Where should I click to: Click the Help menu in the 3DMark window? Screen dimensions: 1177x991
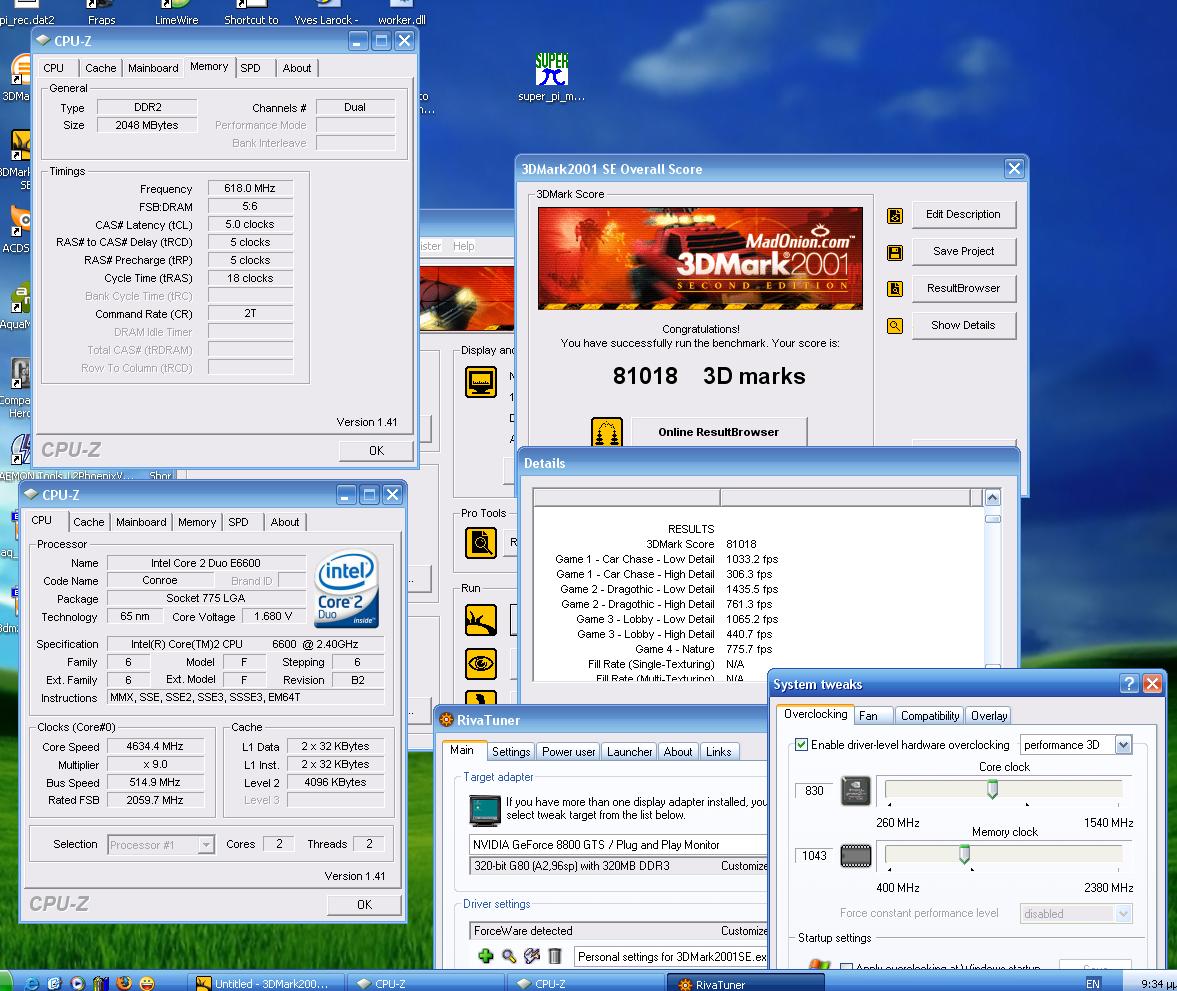click(463, 246)
